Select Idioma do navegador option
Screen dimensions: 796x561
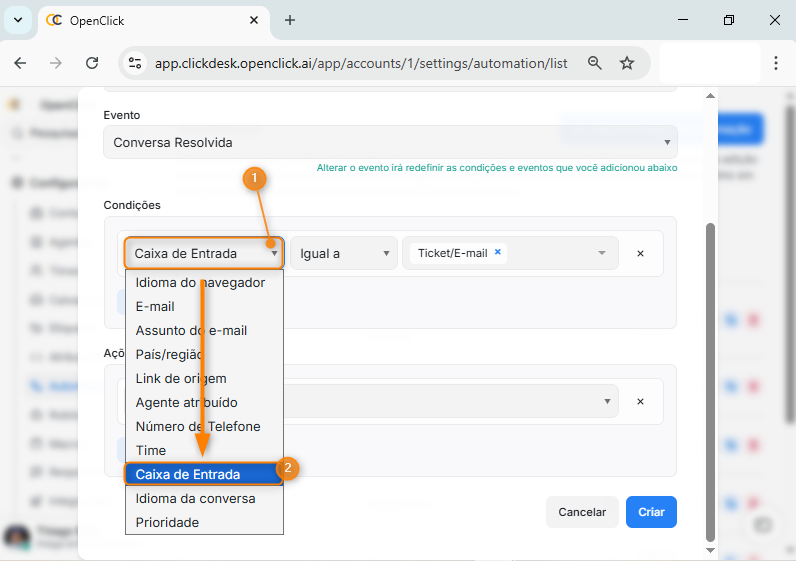click(x=200, y=283)
